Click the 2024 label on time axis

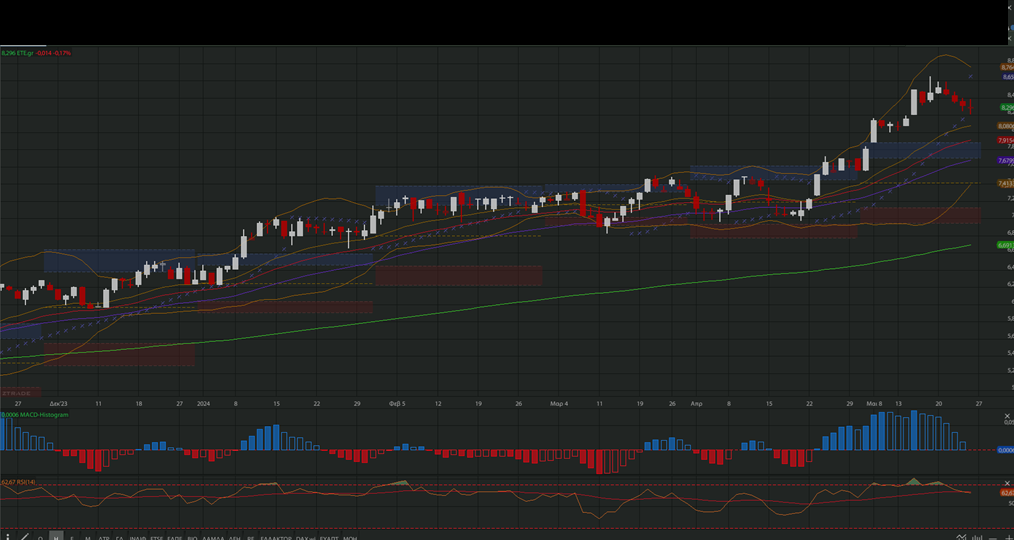203,404
